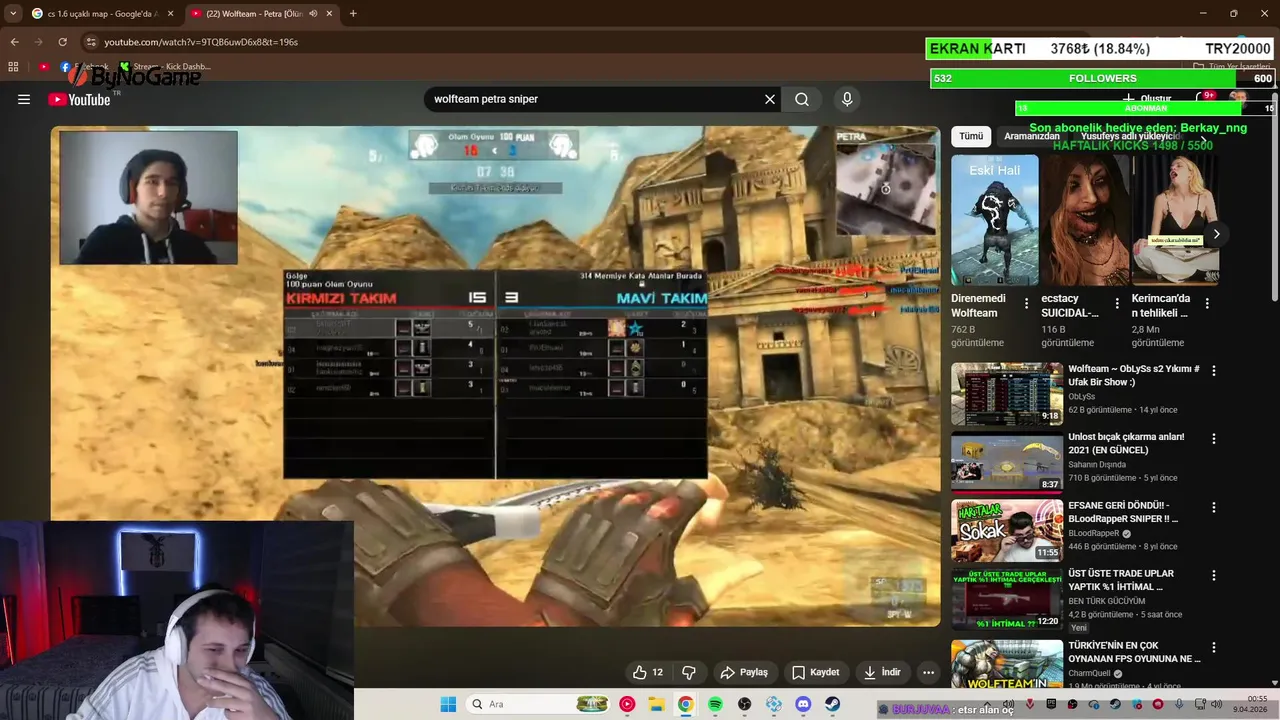Screen dimensions: 1280x720
Task: Open the Stream - Kick Dashboard bookmark
Action: [x=163, y=67]
